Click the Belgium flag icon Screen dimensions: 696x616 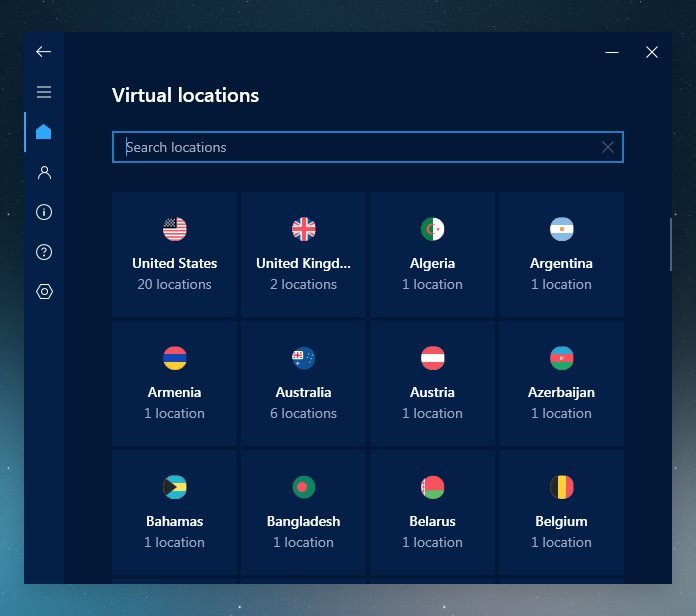(x=561, y=487)
